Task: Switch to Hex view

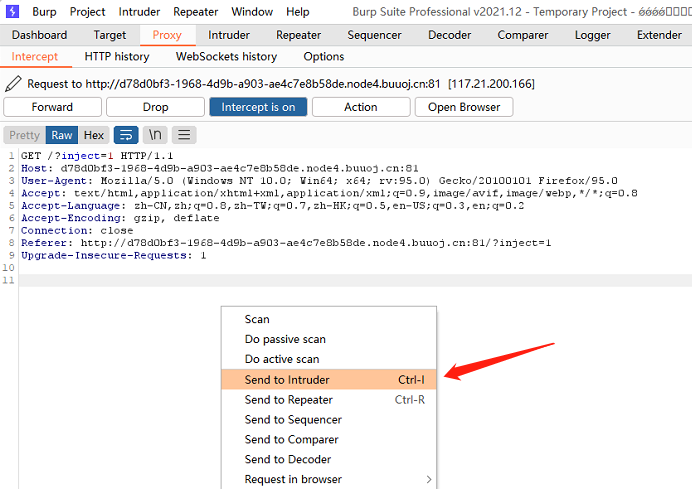Action: (94, 135)
